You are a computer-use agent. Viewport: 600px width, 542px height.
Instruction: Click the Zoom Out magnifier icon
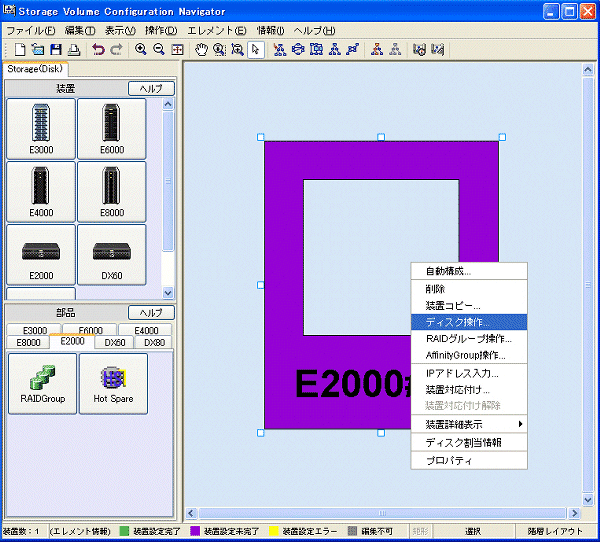point(158,49)
